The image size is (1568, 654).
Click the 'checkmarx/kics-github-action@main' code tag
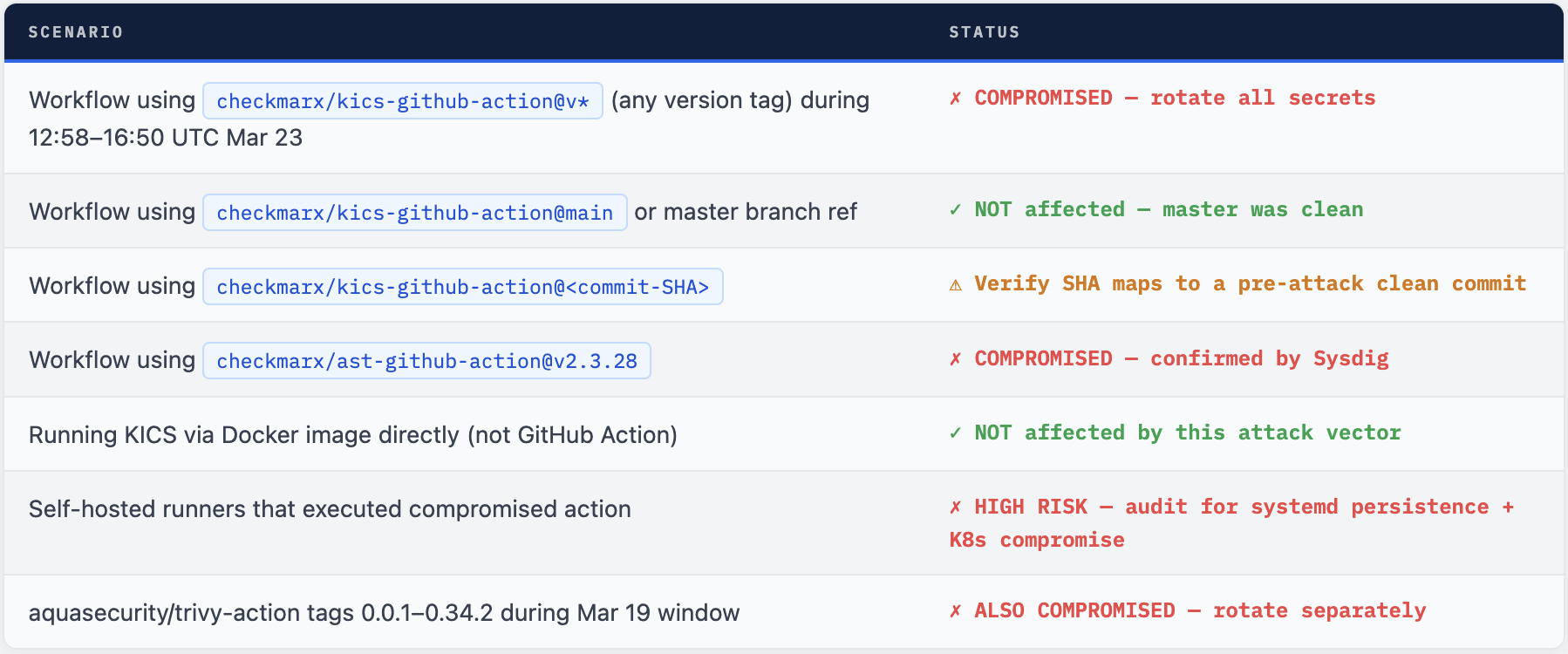[415, 213]
